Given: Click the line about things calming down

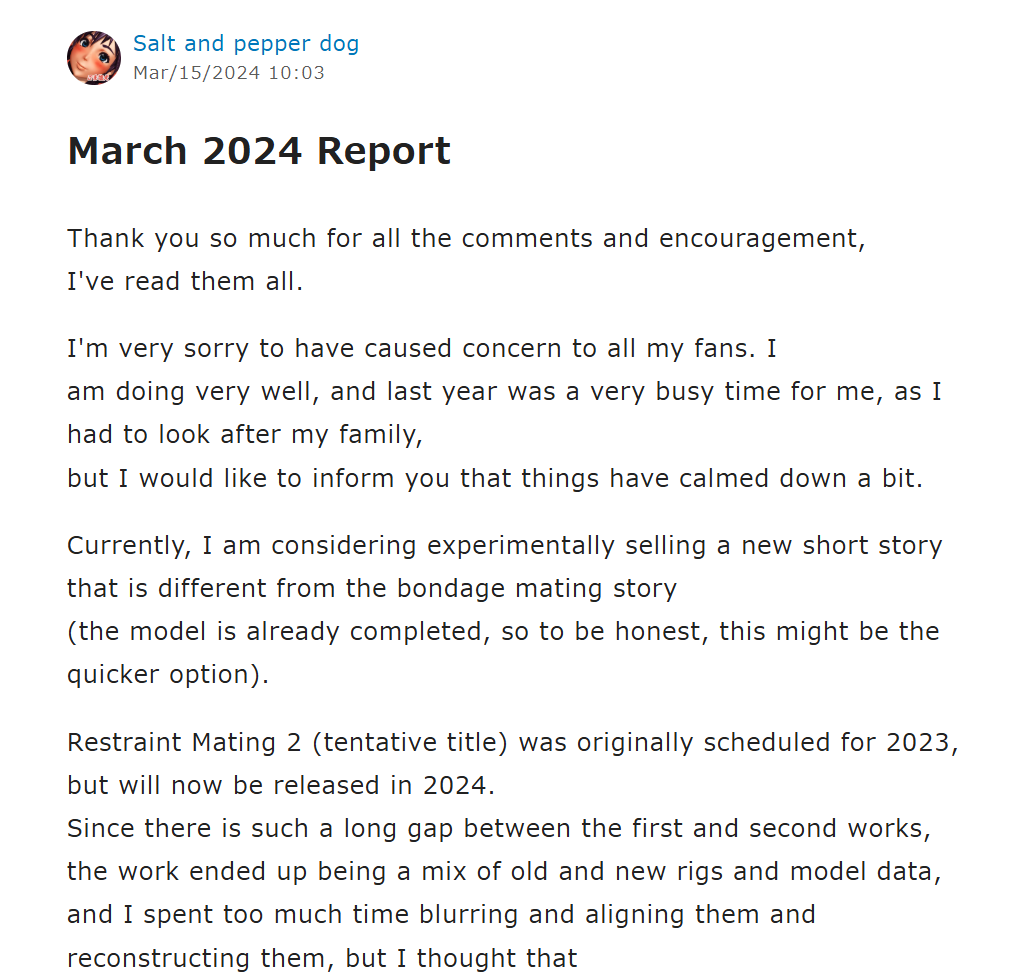Looking at the screenshot, I should point(495,479).
